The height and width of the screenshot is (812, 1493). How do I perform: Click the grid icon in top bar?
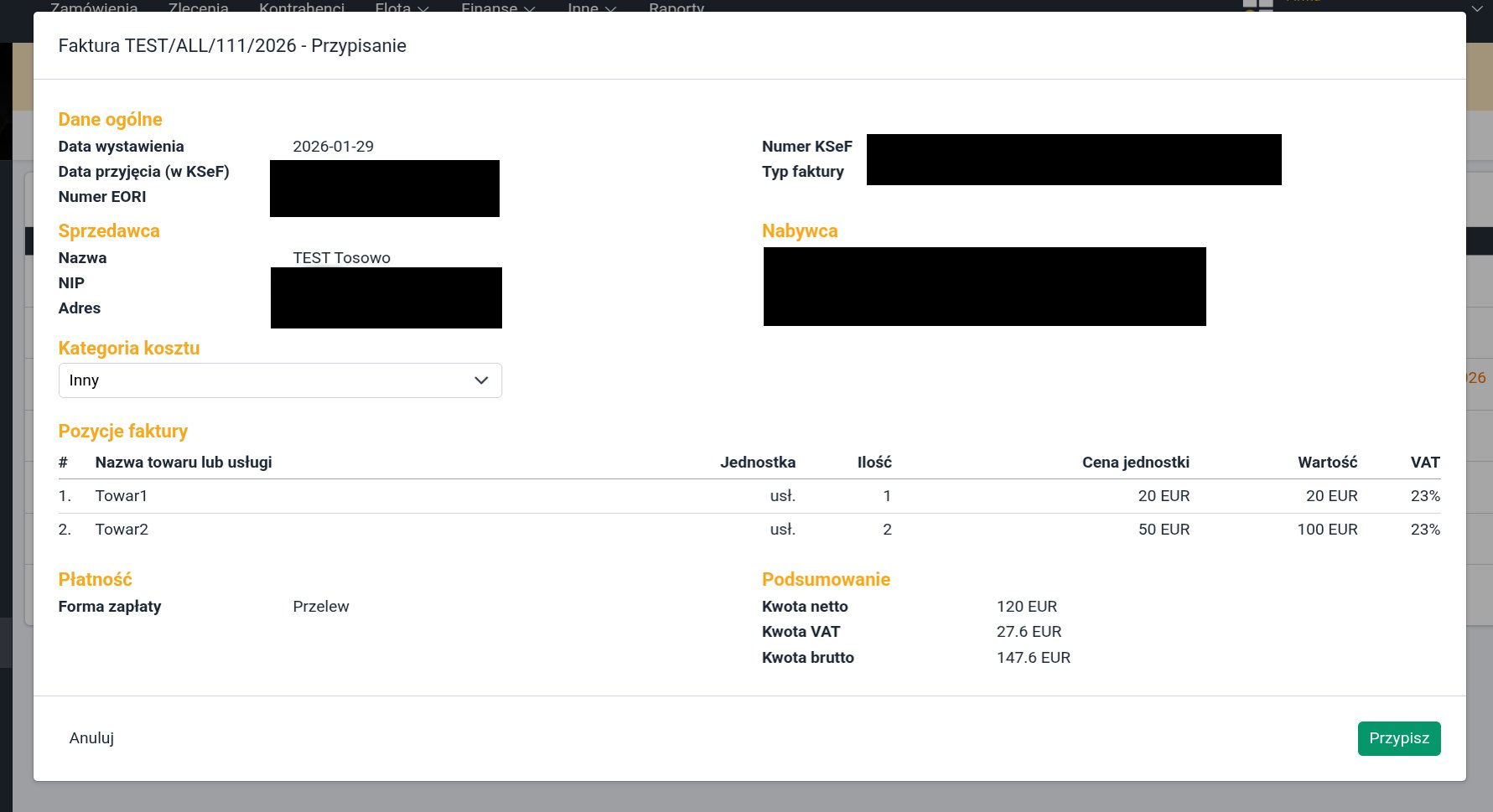click(1257, 5)
